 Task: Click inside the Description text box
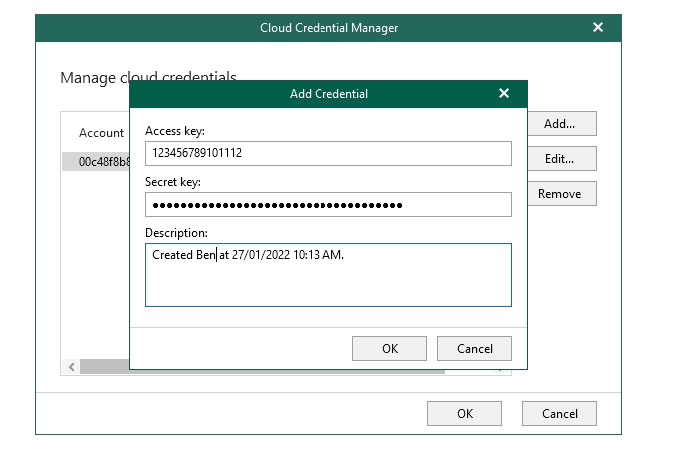328,275
